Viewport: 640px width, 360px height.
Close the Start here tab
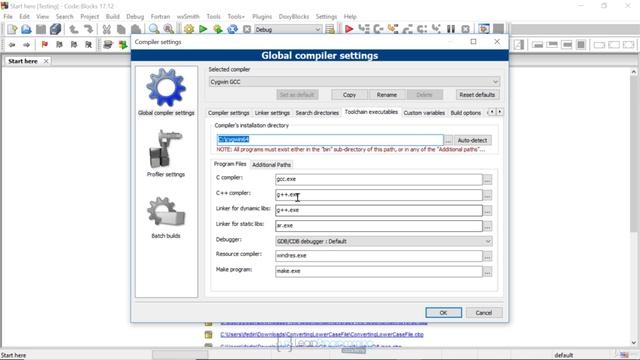pos(46,61)
